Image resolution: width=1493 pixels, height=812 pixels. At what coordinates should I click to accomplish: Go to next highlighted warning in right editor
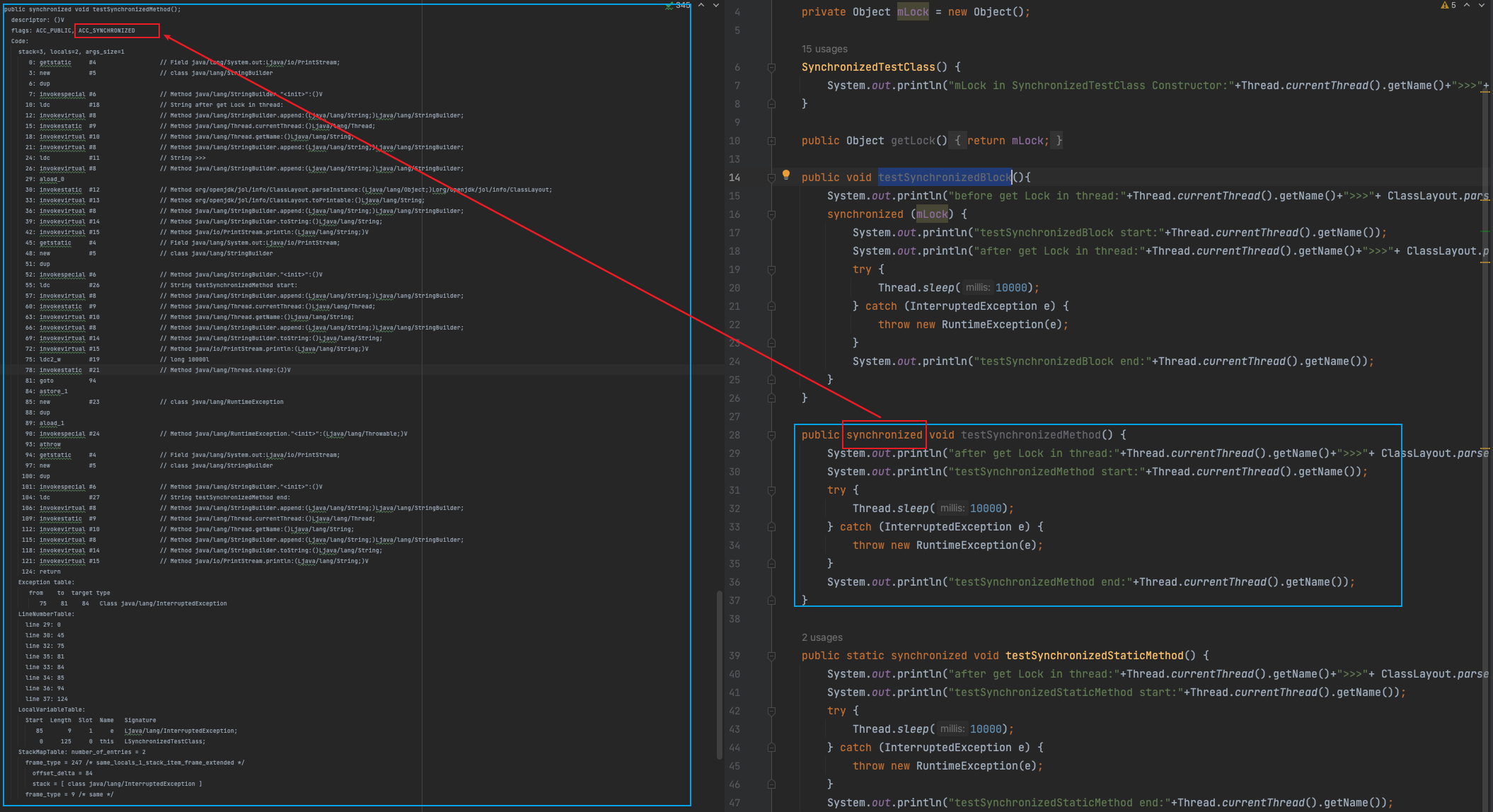point(1482,5)
